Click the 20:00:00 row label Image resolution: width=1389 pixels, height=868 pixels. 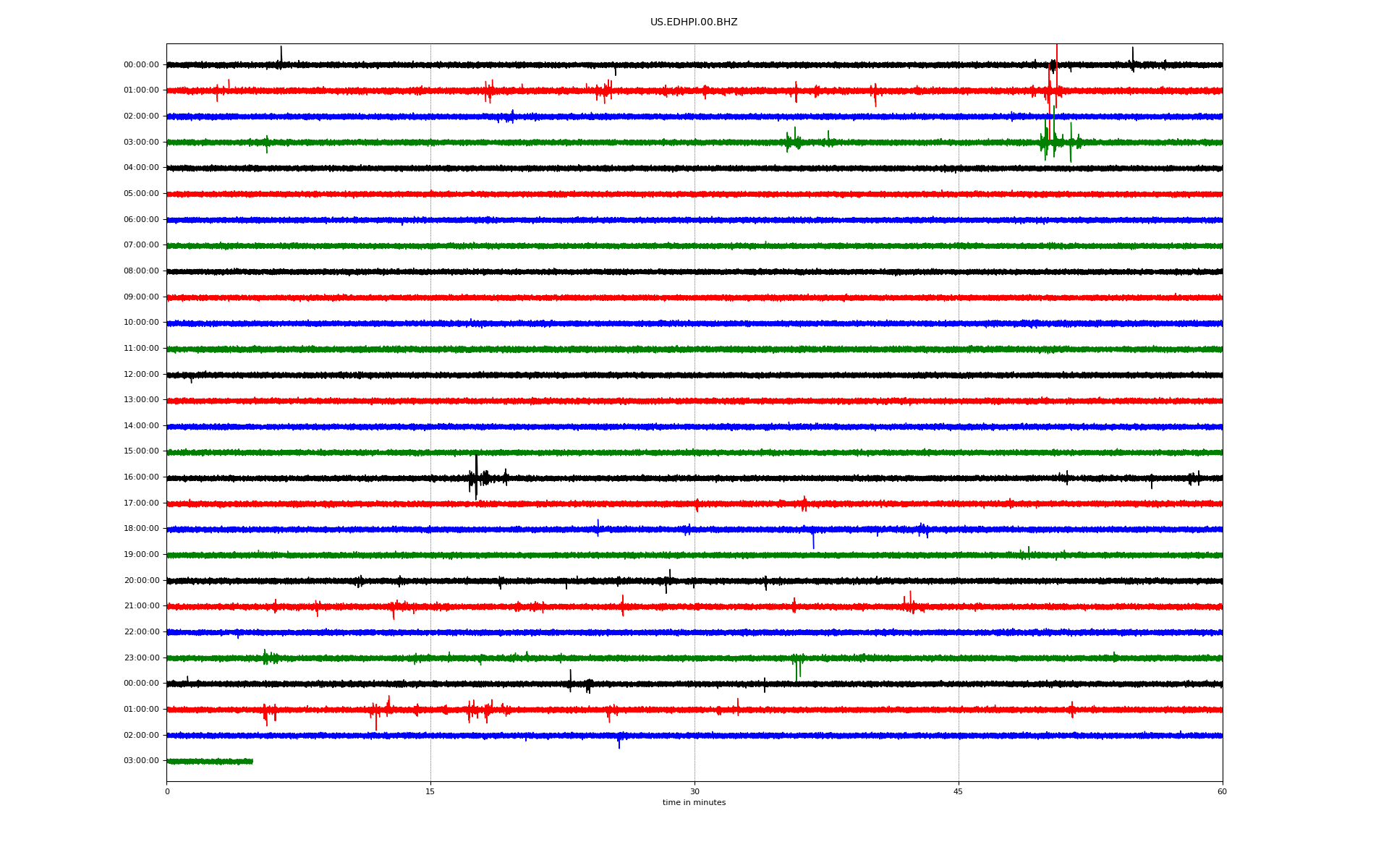[141, 581]
